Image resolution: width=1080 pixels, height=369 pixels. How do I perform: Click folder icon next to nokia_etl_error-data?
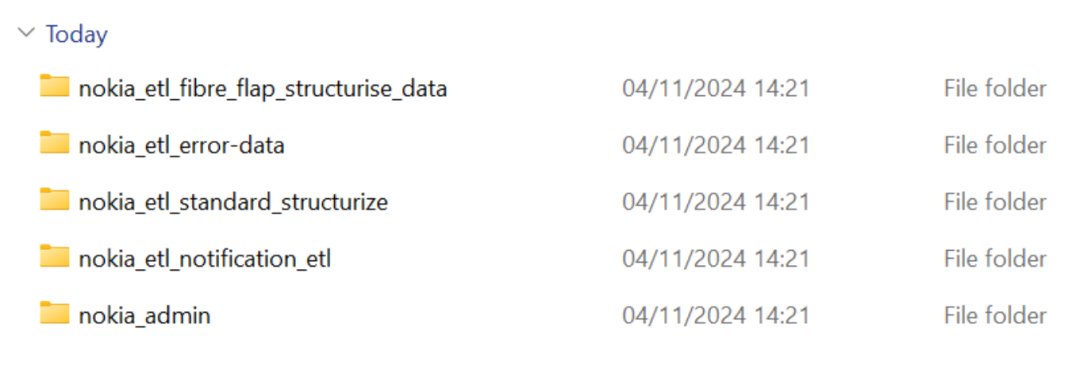pyautogui.click(x=54, y=143)
